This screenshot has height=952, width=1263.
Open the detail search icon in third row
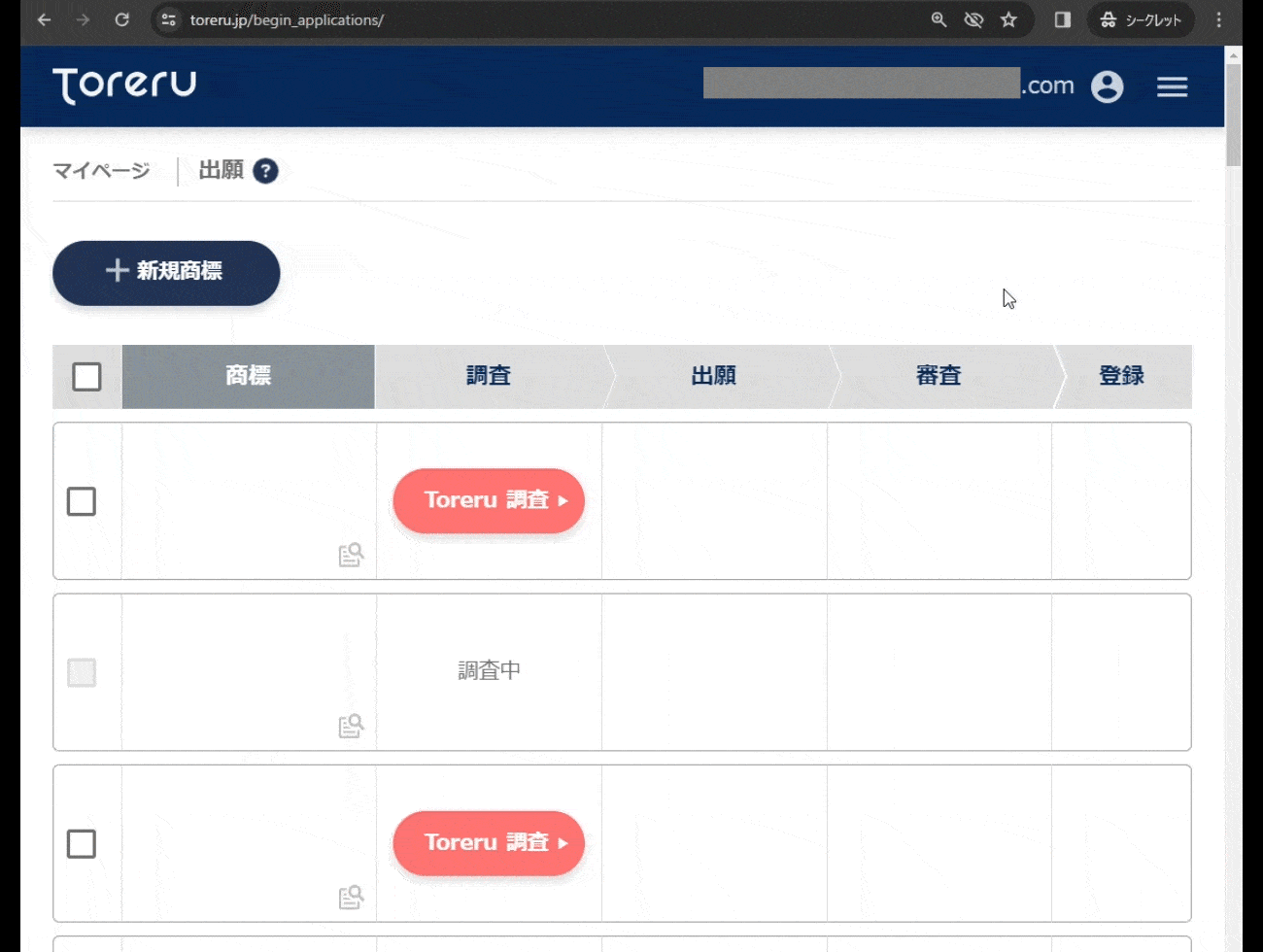pos(351,897)
